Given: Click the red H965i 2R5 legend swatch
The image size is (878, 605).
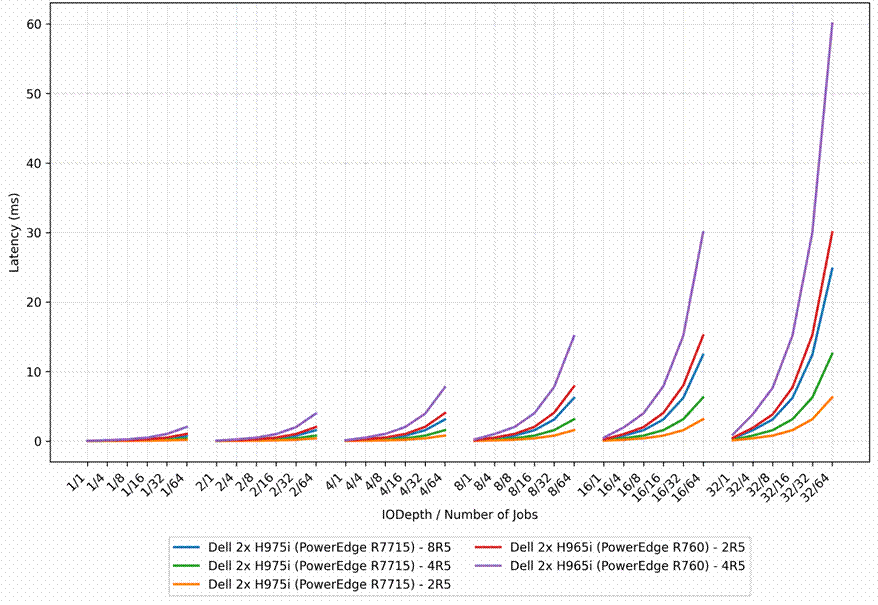Looking at the screenshot, I should [488, 547].
